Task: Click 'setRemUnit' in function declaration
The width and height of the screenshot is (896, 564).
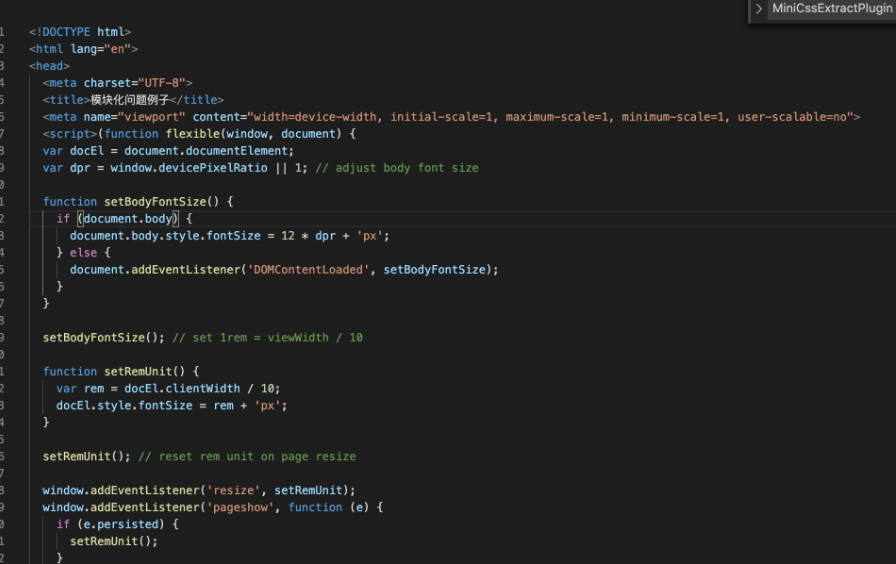Action: pos(138,371)
